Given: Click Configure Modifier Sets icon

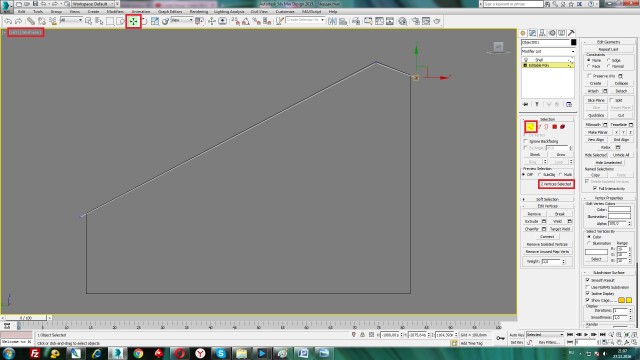Looking at the screenshot, I should pyautogui.click(x=569, y=104).
